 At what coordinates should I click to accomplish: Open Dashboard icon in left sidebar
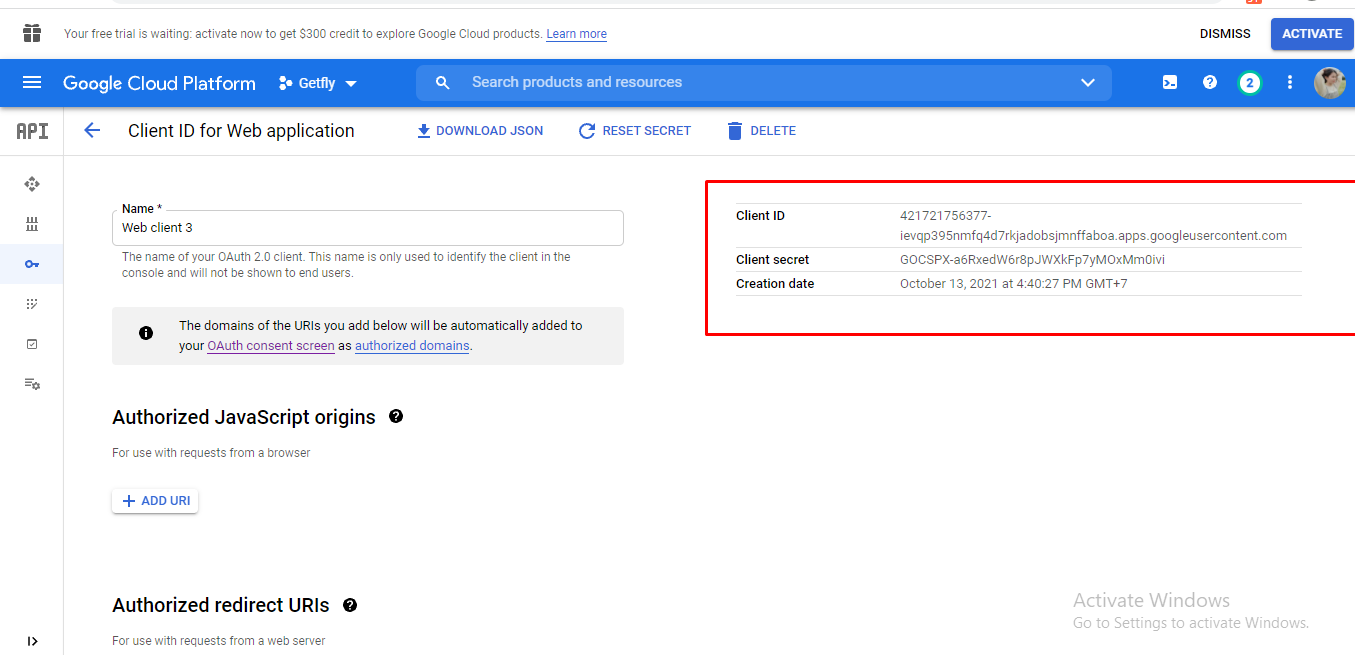pos(32,184)
